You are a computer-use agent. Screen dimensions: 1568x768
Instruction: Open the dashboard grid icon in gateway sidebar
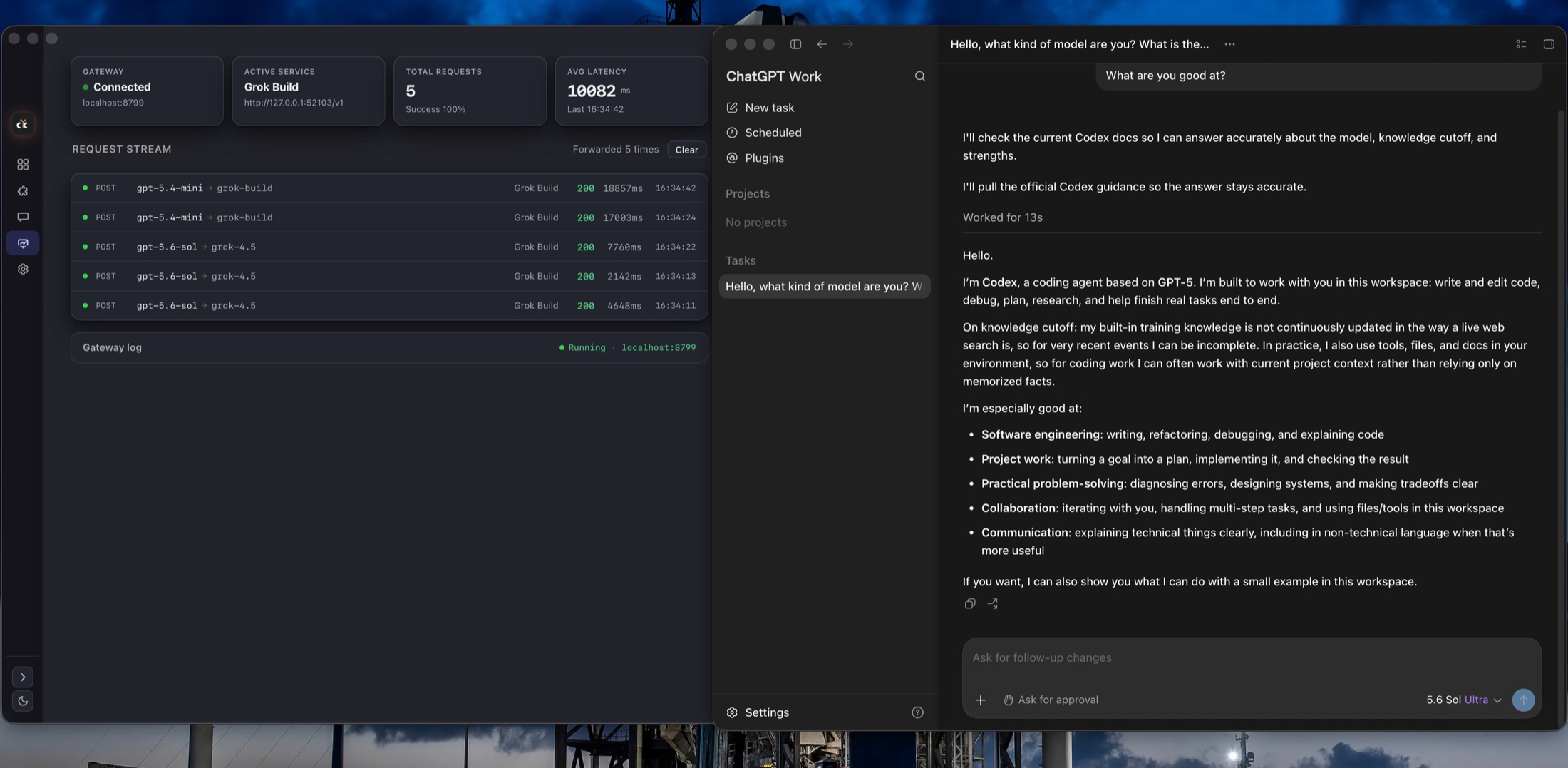[x=23, y=165]
